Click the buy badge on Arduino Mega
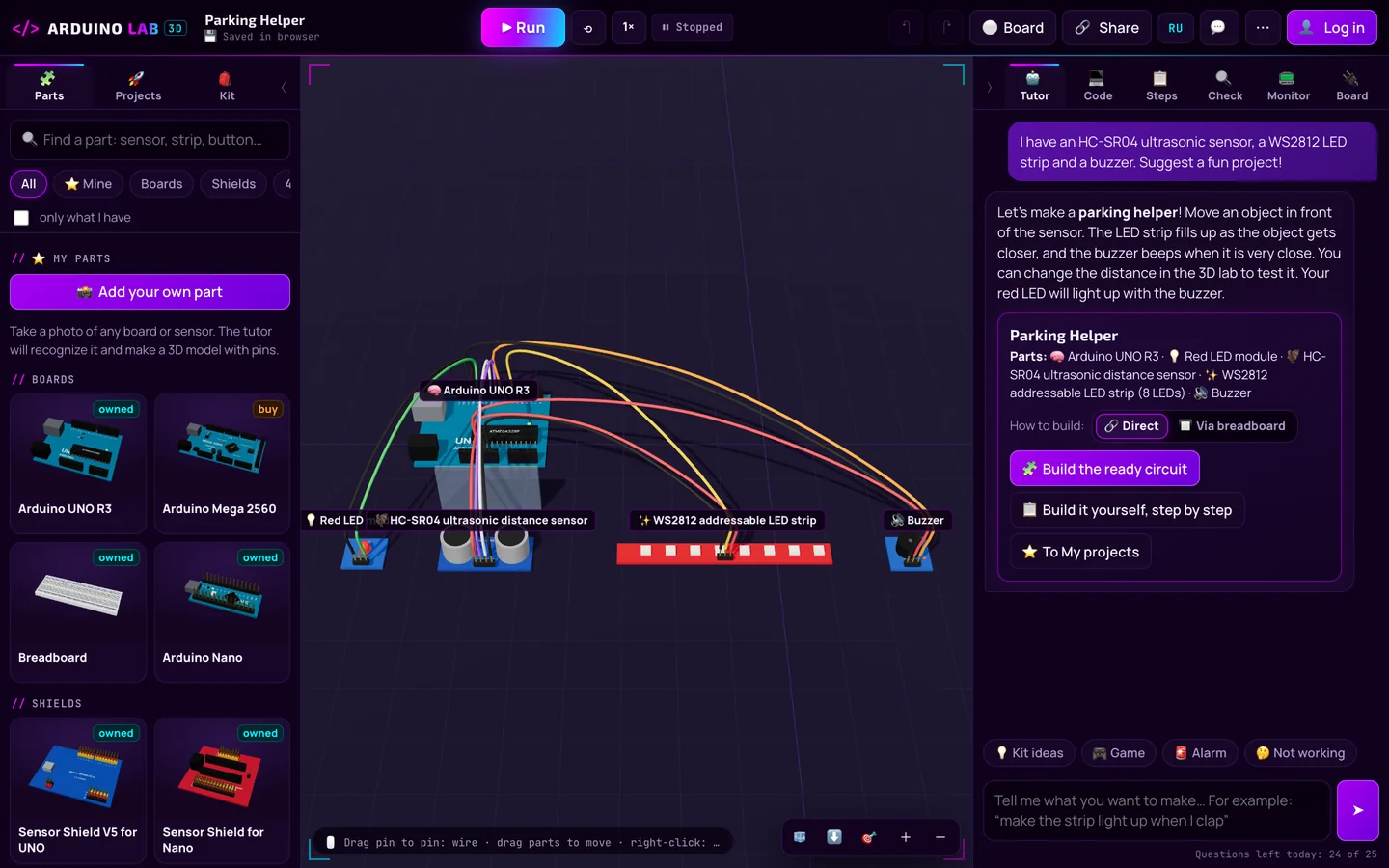The width and height of the screenshot is (1389, 868). [x=267, y=410]
